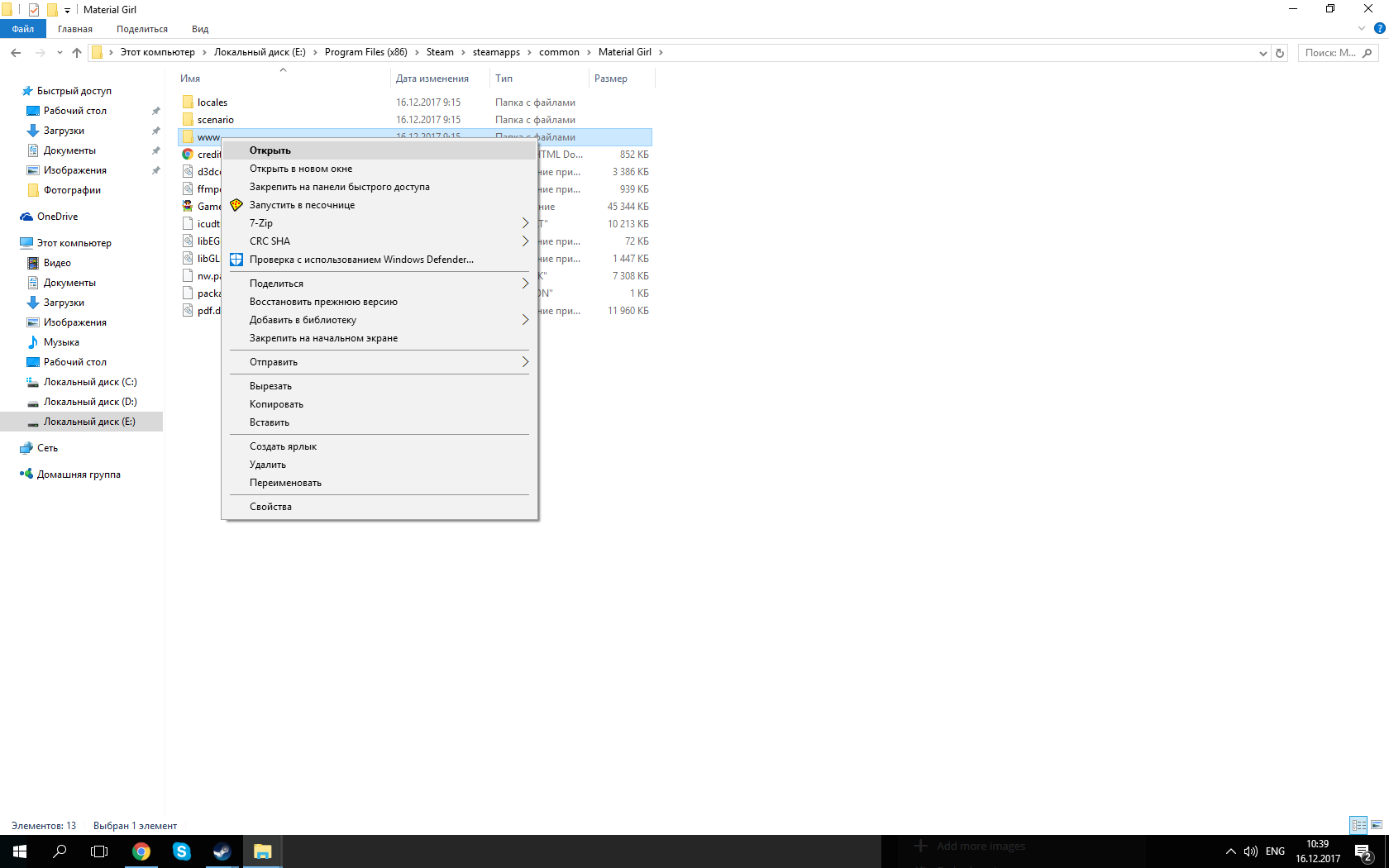Open recent locations dropdown arrow
This screenshot has width=1389, height=868.
pyautogui.click(x=60, y=52)
